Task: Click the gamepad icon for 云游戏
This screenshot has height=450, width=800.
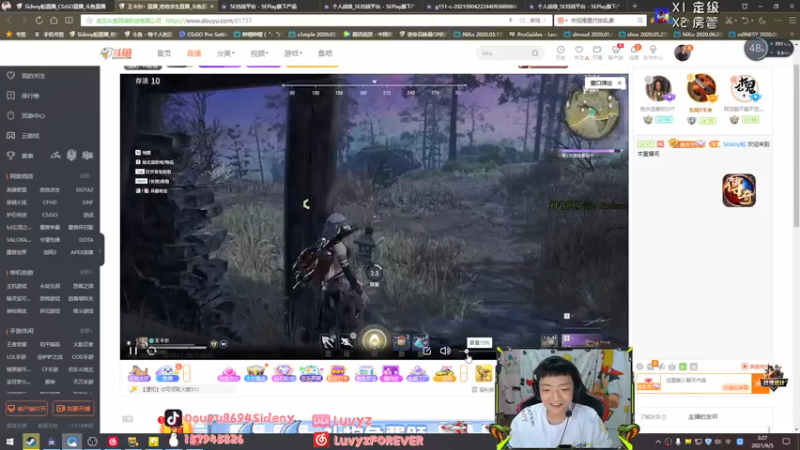Action: pyautogui.click(x=11, y=136)
